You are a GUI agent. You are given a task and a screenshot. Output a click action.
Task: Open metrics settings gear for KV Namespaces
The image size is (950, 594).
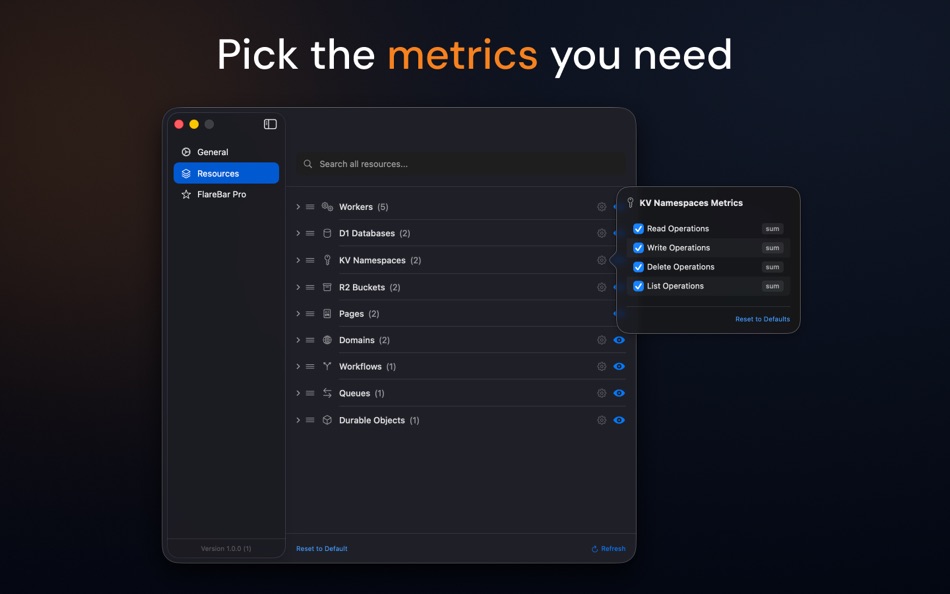pos(602,260)
